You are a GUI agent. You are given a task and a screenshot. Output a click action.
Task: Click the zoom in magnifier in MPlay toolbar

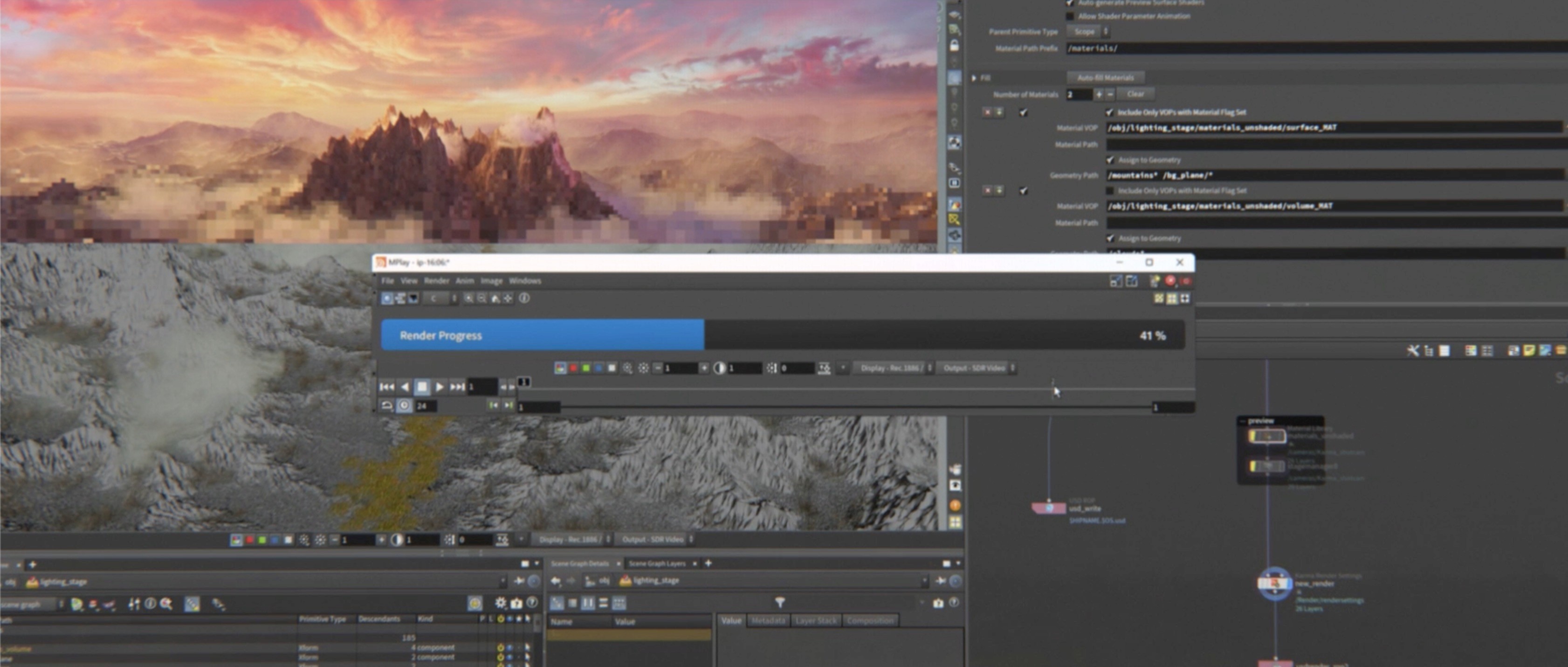[469, 299]
